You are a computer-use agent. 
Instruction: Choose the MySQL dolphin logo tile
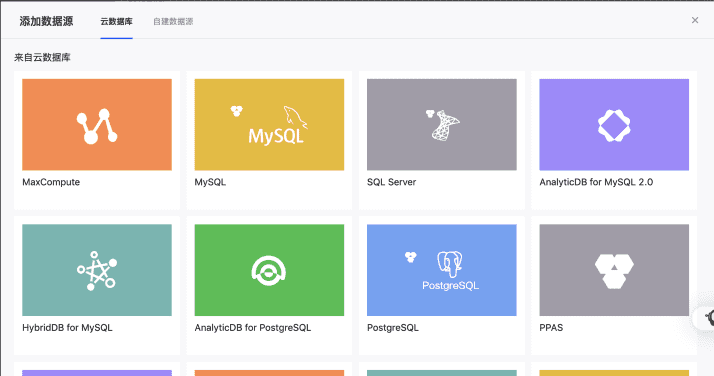(269, 125)
